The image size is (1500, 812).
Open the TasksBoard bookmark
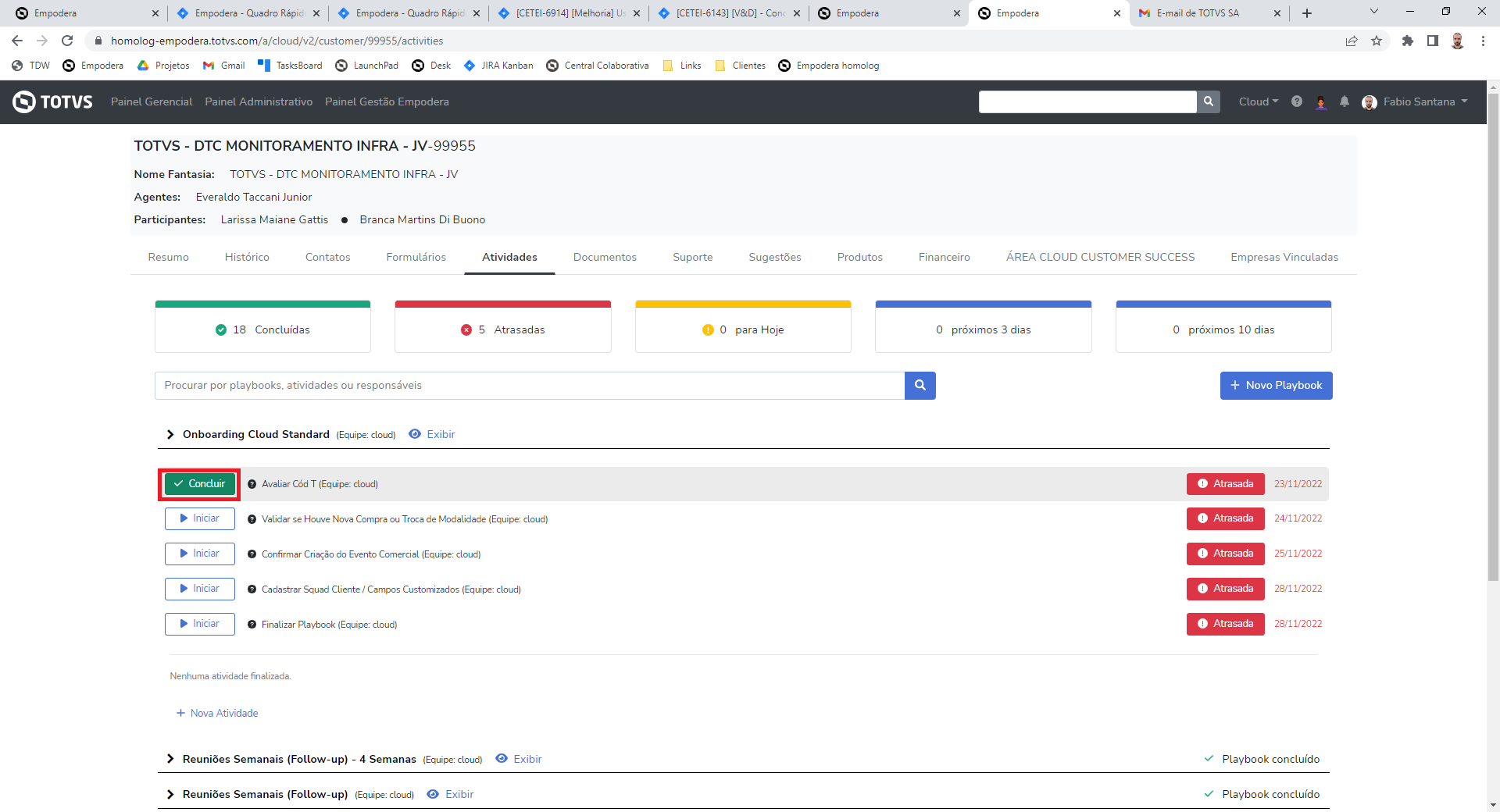coord(290,66)
